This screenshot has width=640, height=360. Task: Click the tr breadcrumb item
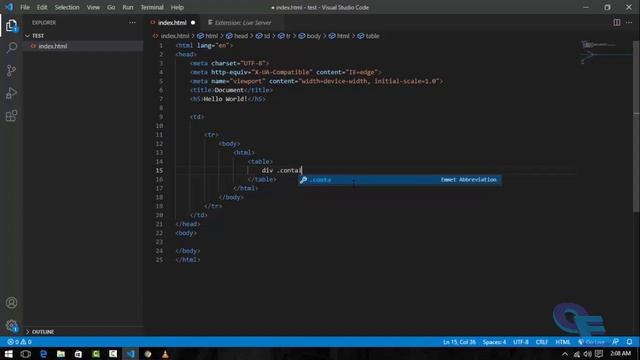288,36
